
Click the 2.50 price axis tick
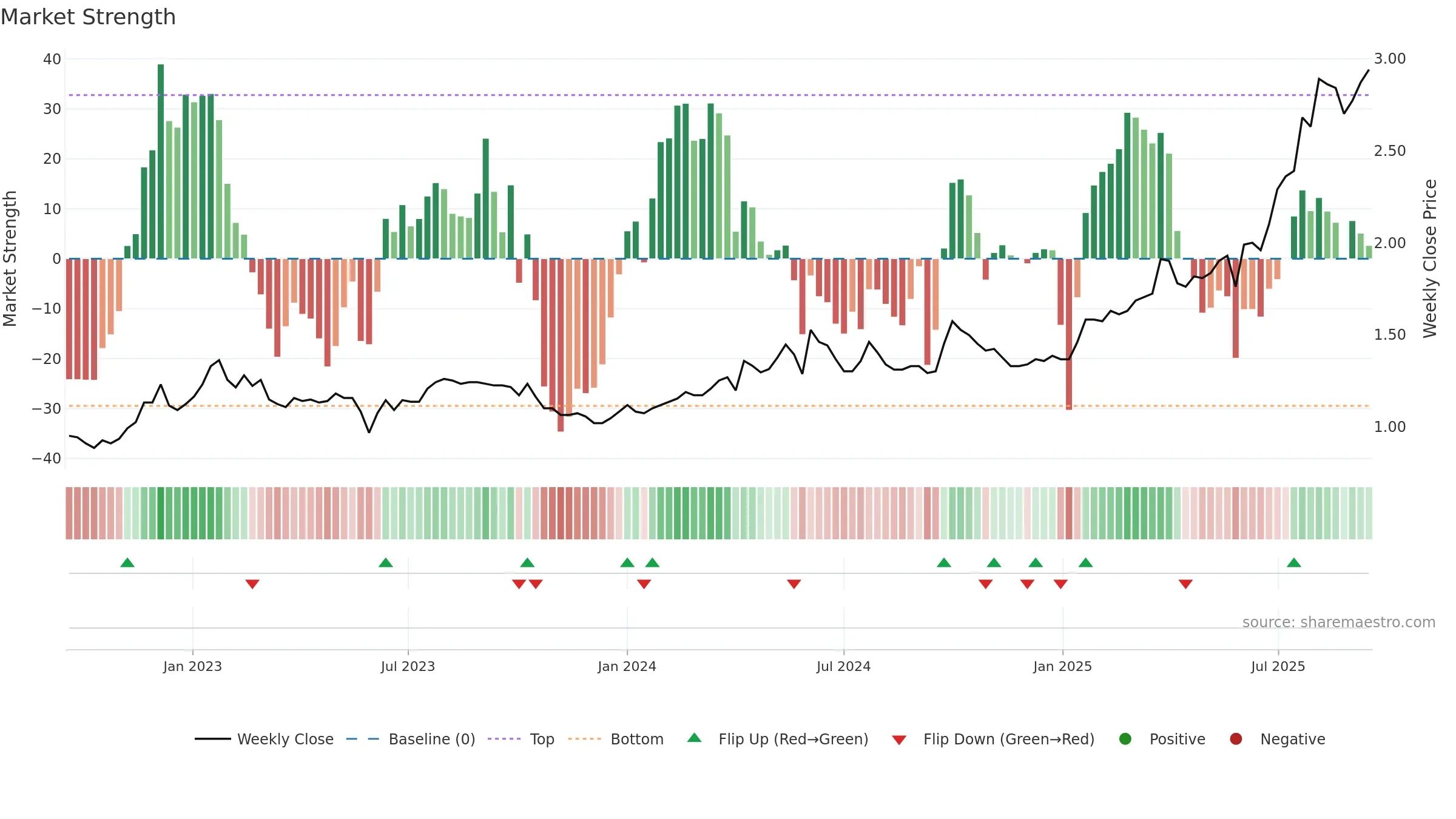1390,150
